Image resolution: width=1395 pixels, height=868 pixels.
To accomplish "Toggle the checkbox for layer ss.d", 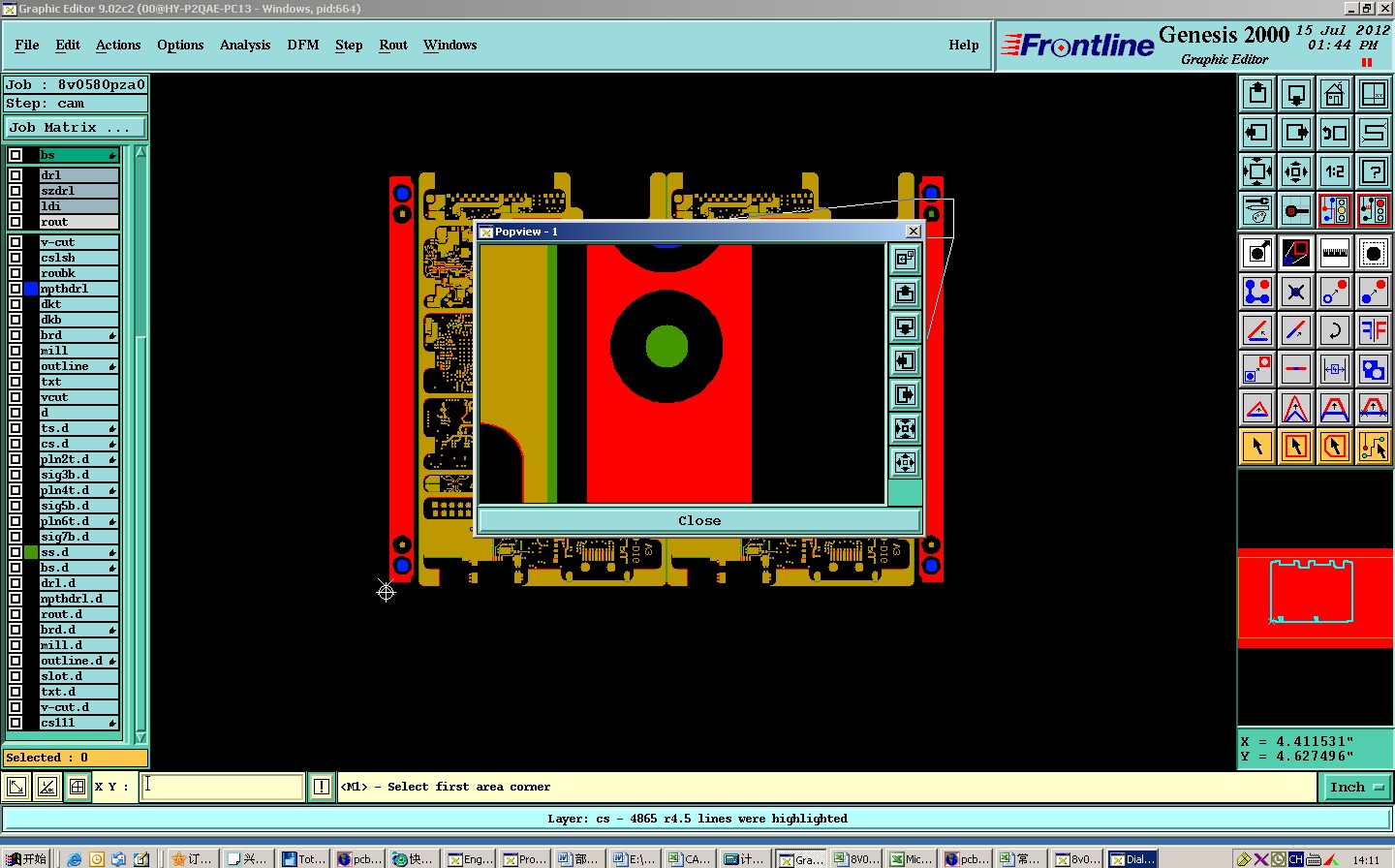I will [x=15, y=552].
